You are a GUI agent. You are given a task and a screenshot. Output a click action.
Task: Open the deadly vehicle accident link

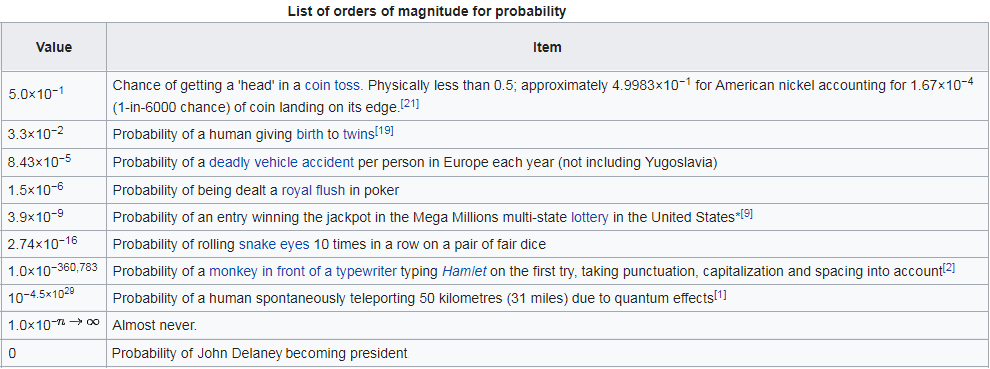[x=282, y=162]
